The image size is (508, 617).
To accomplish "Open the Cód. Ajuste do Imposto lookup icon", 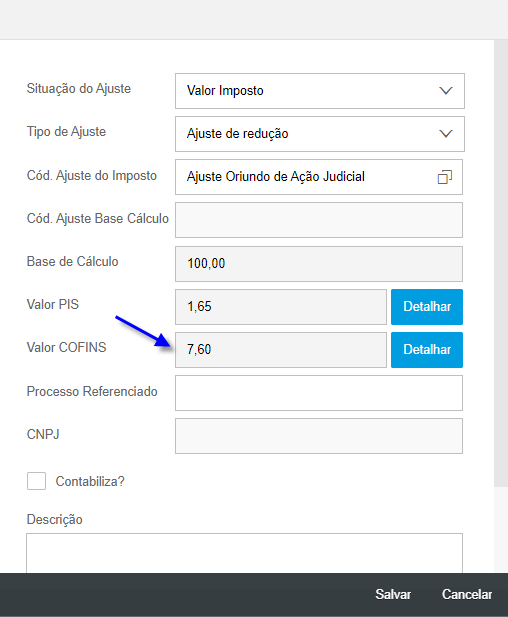I will 445,177.
